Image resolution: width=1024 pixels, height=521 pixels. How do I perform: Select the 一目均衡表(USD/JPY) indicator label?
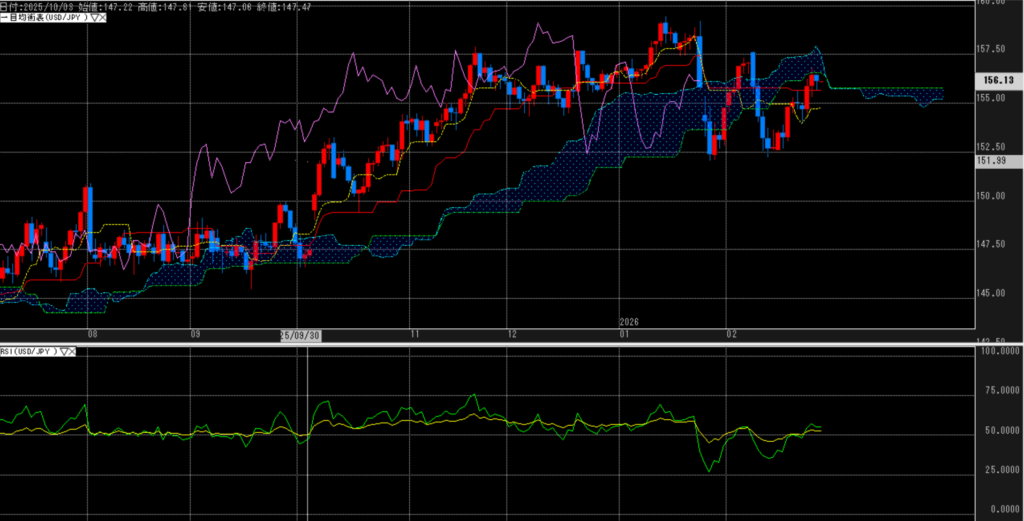[x=47, y=18]
